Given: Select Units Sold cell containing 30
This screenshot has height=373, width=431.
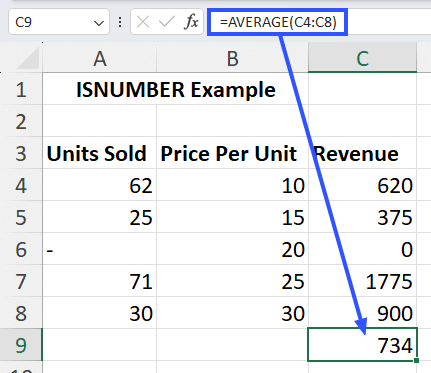Looking at the screenshot, I should [100, 313].
